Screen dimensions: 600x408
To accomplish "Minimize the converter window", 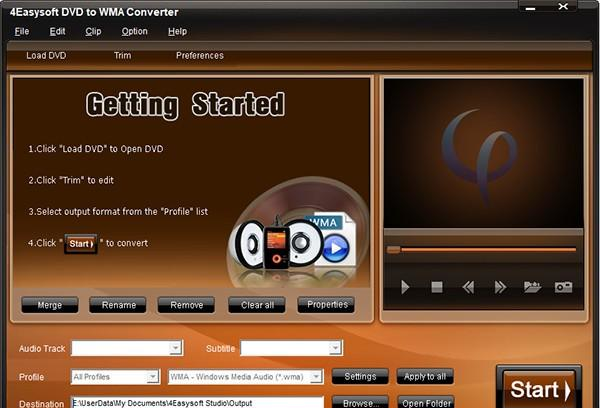I will [x=530, y=8].
